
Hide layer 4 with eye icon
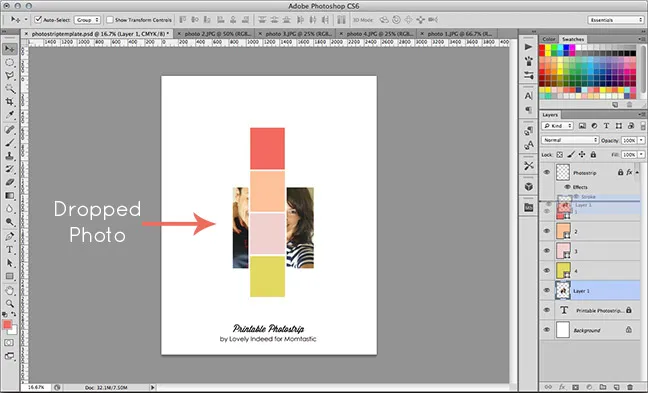pos(547,271)
